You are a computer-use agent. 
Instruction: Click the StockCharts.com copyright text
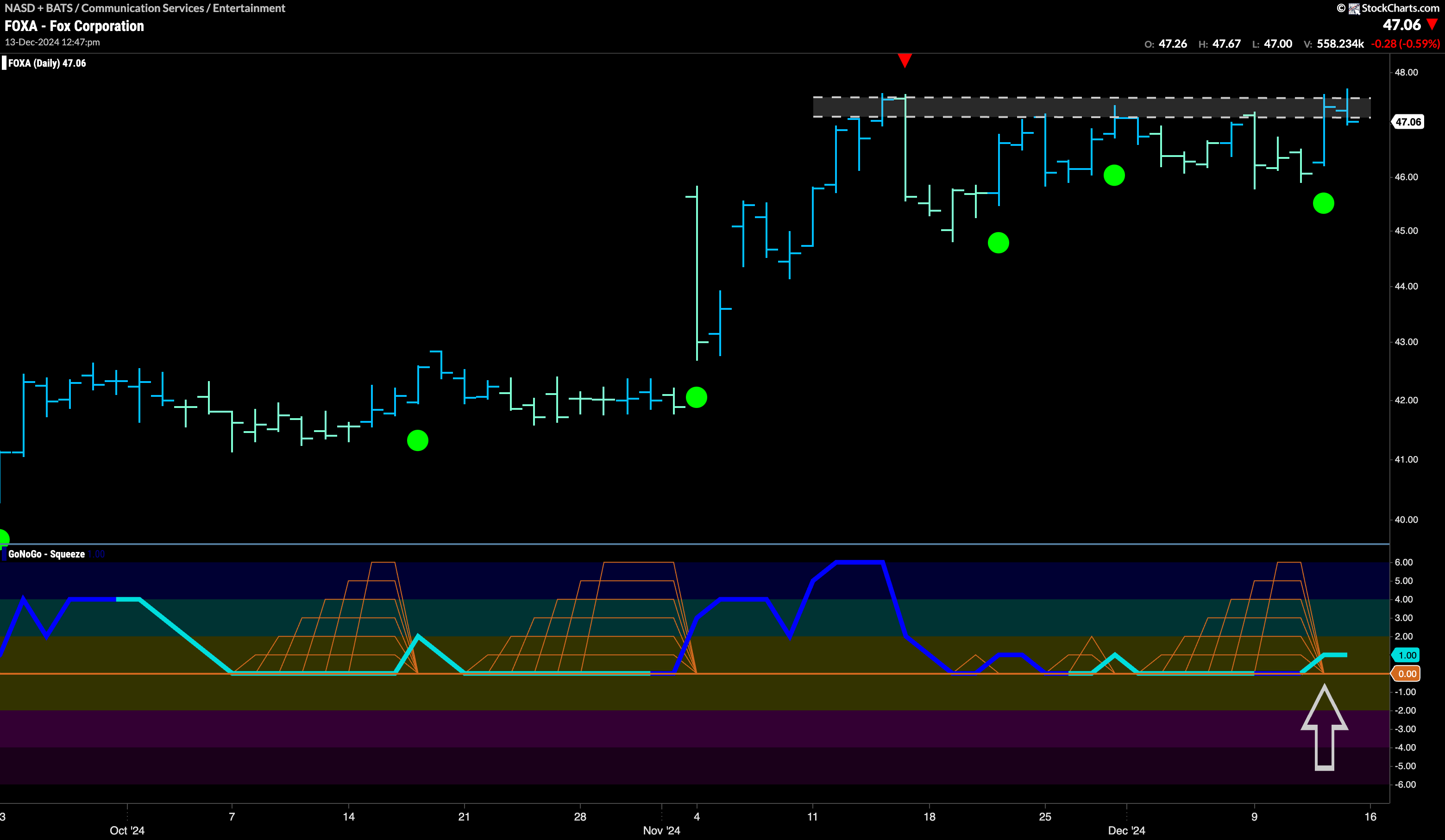click(x=1388, y=8)
